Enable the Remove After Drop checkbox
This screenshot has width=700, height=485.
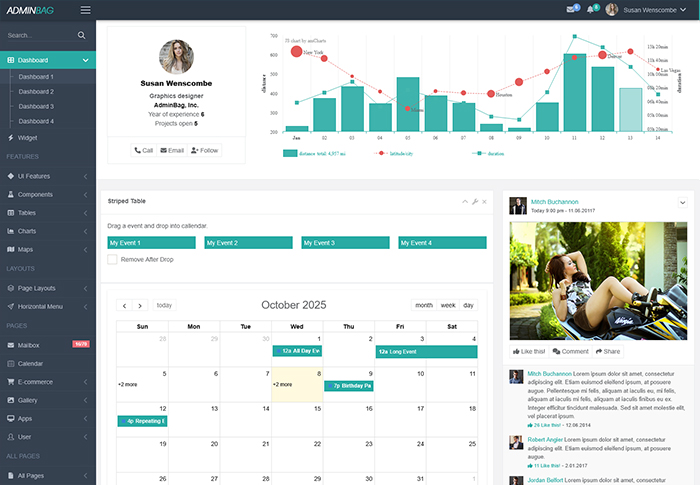click(x=113, y=260)
